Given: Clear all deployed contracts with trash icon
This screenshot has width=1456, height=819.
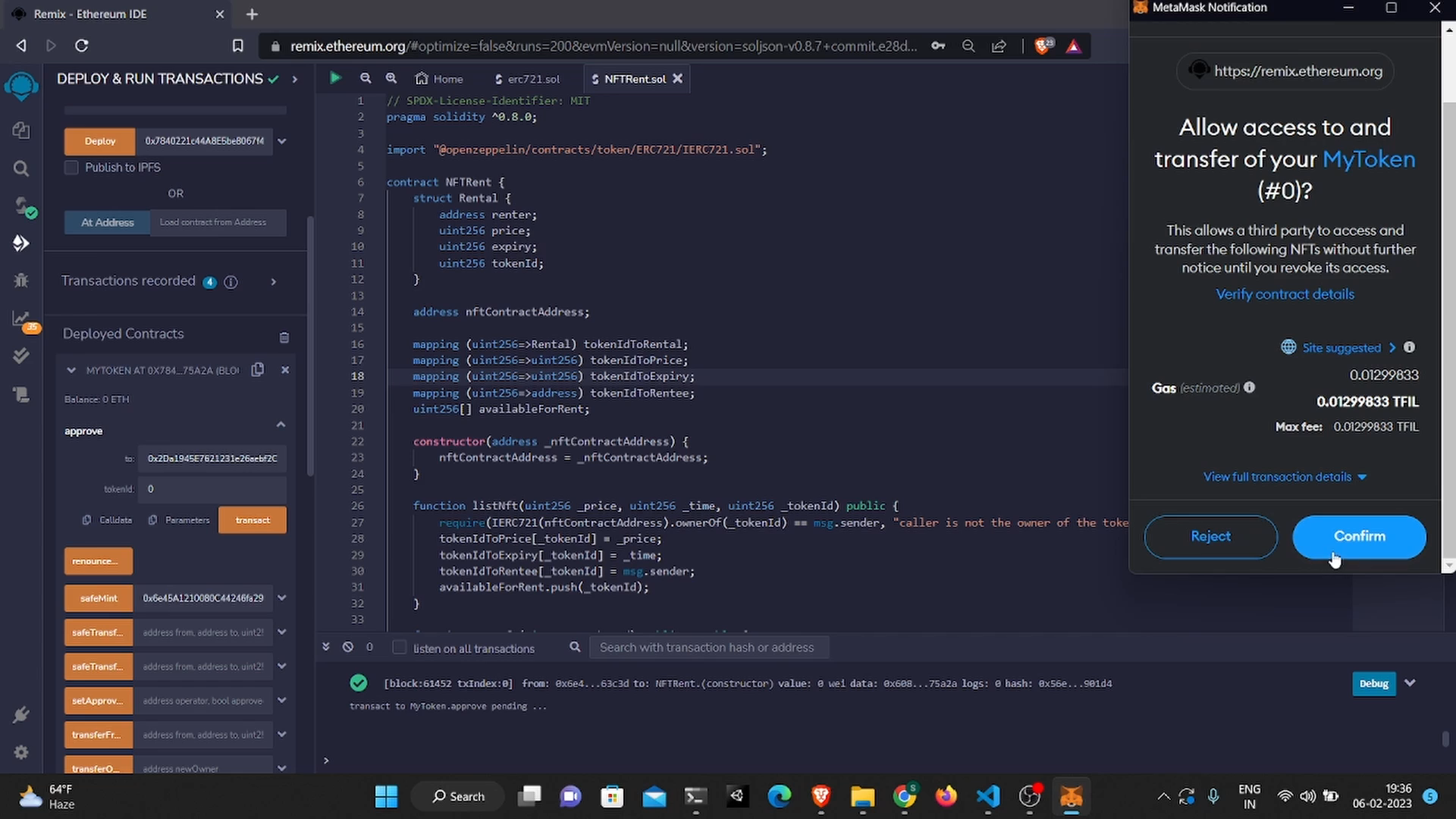Looking at the screenshot, I should click(284, 337).
